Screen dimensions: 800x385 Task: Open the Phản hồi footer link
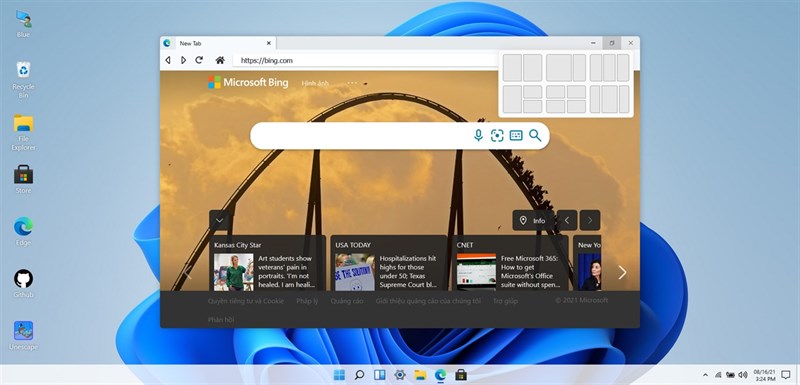tap(221, 320)
